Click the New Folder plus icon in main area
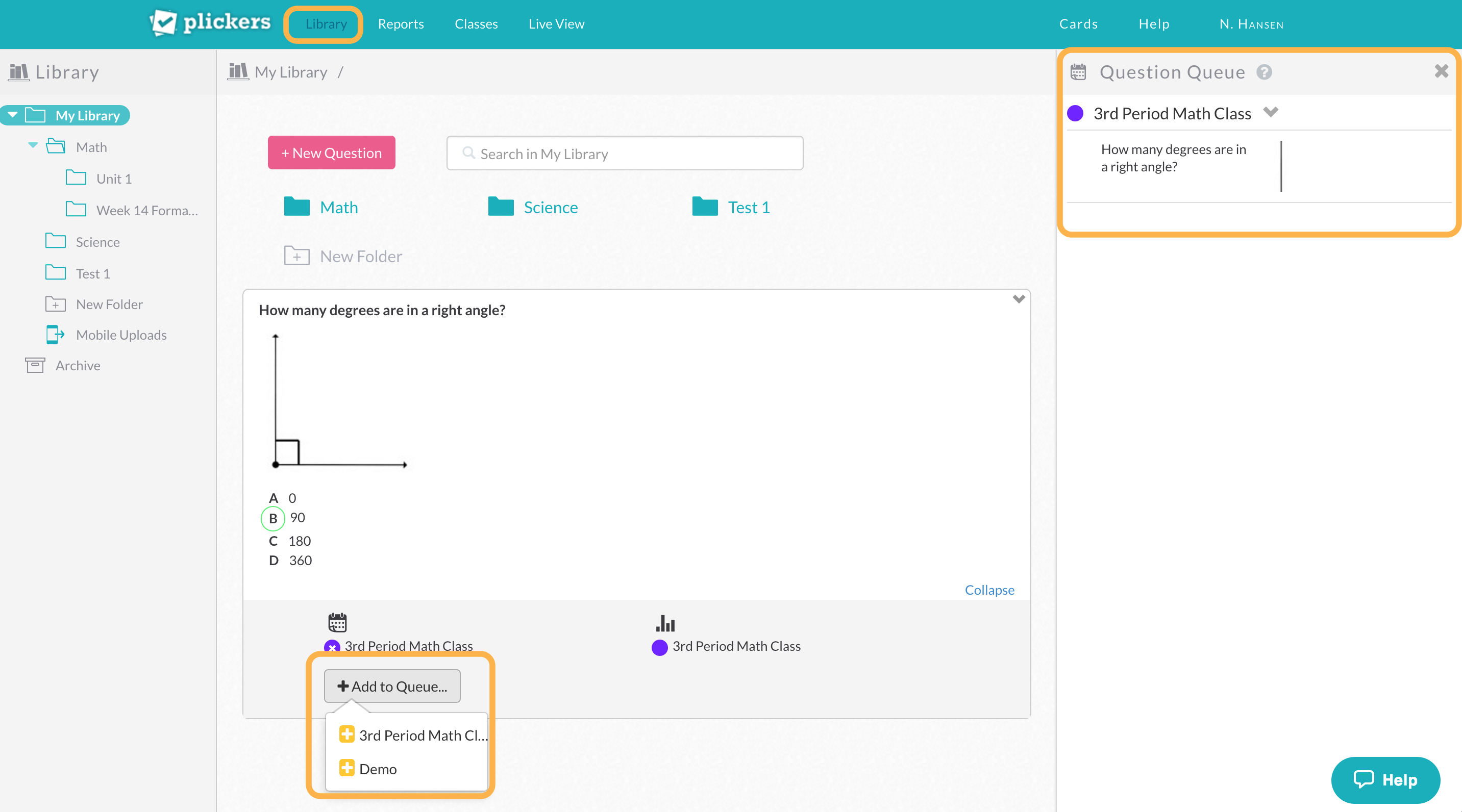The width and height of the screenshot is (1462, 812). 297,257
